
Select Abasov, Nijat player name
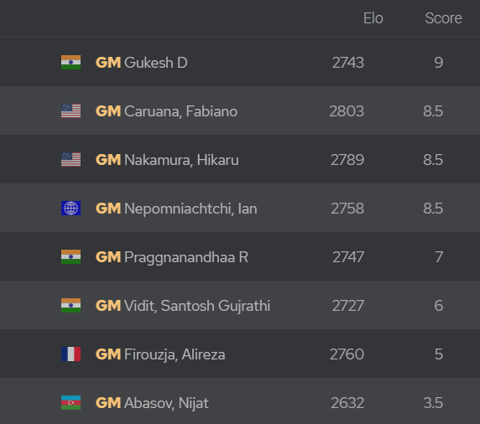point(166,403)
